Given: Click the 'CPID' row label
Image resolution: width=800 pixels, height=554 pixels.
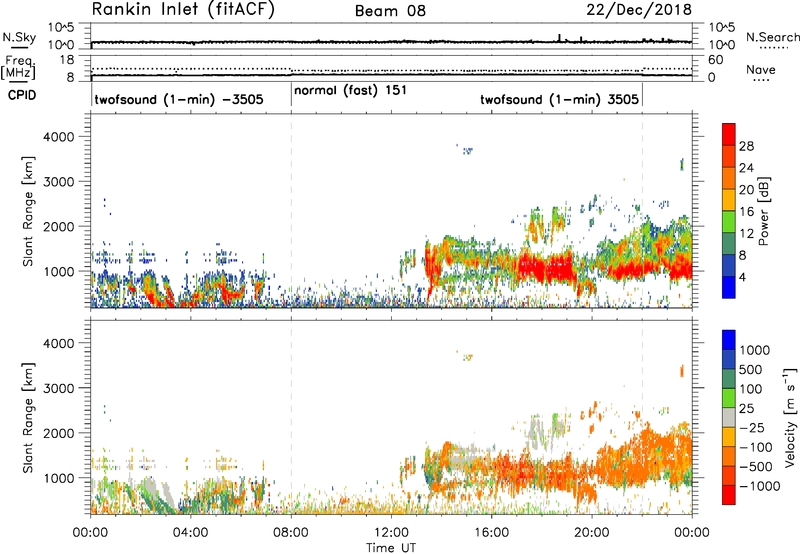Looking at the screenshot, I should click(21, 95).
